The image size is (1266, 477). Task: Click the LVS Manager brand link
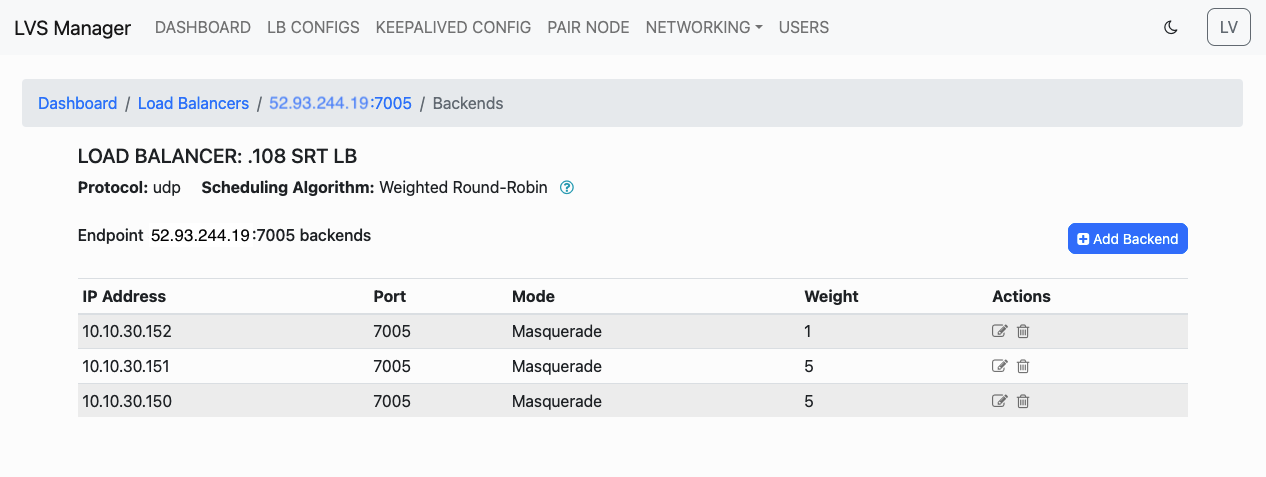72,28
